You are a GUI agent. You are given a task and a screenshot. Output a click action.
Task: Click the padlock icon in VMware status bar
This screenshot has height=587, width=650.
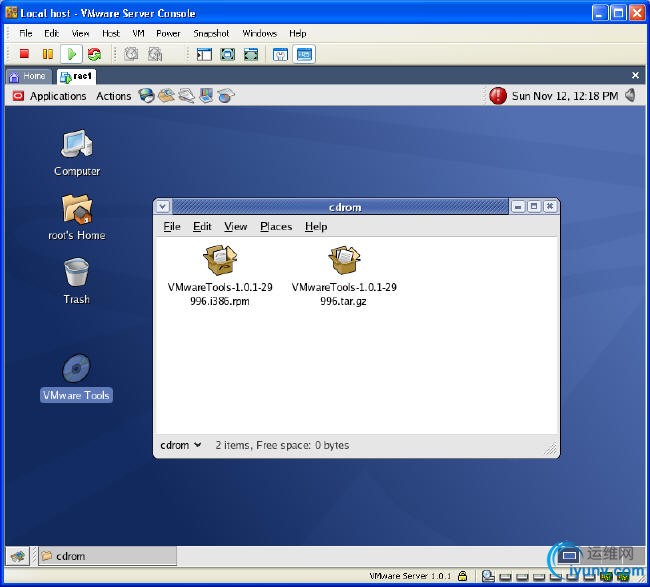pos(463,576)
